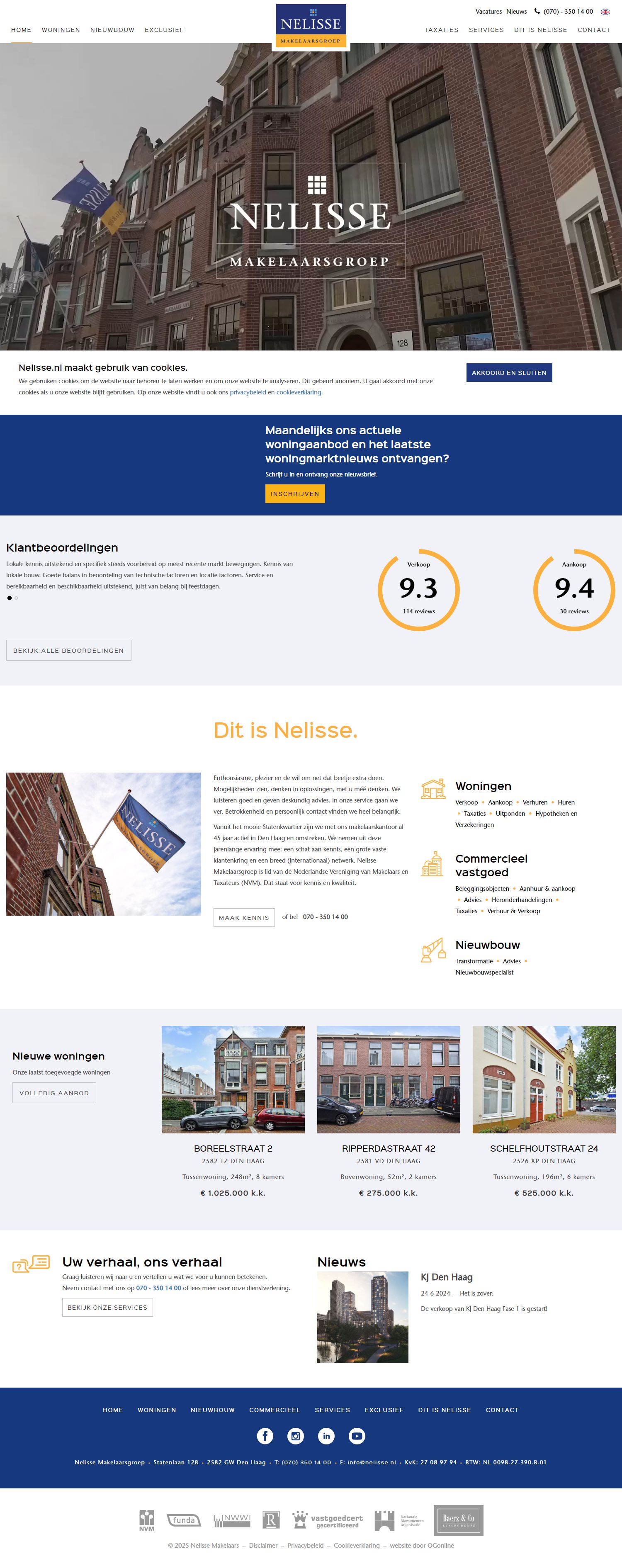Image resolution: width=622 pixels, height=1568 pixels.
Task: Open the KJ Den Haag news image
Action: [363, 1317]
